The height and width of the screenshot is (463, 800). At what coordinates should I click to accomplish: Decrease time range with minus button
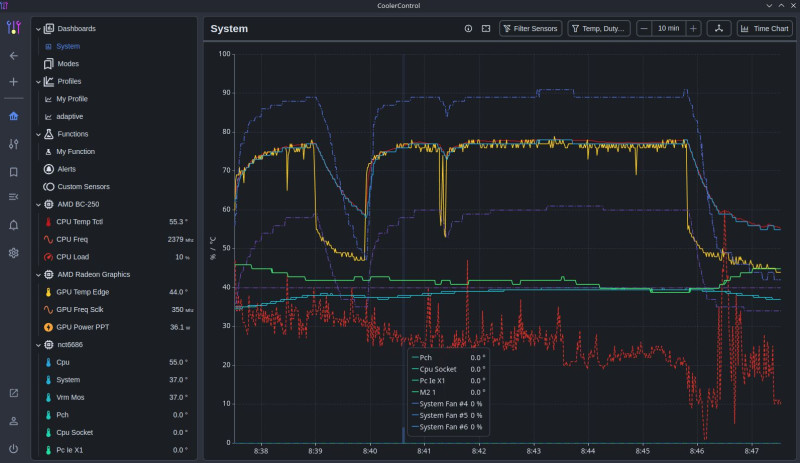click(x=644, y=29)
